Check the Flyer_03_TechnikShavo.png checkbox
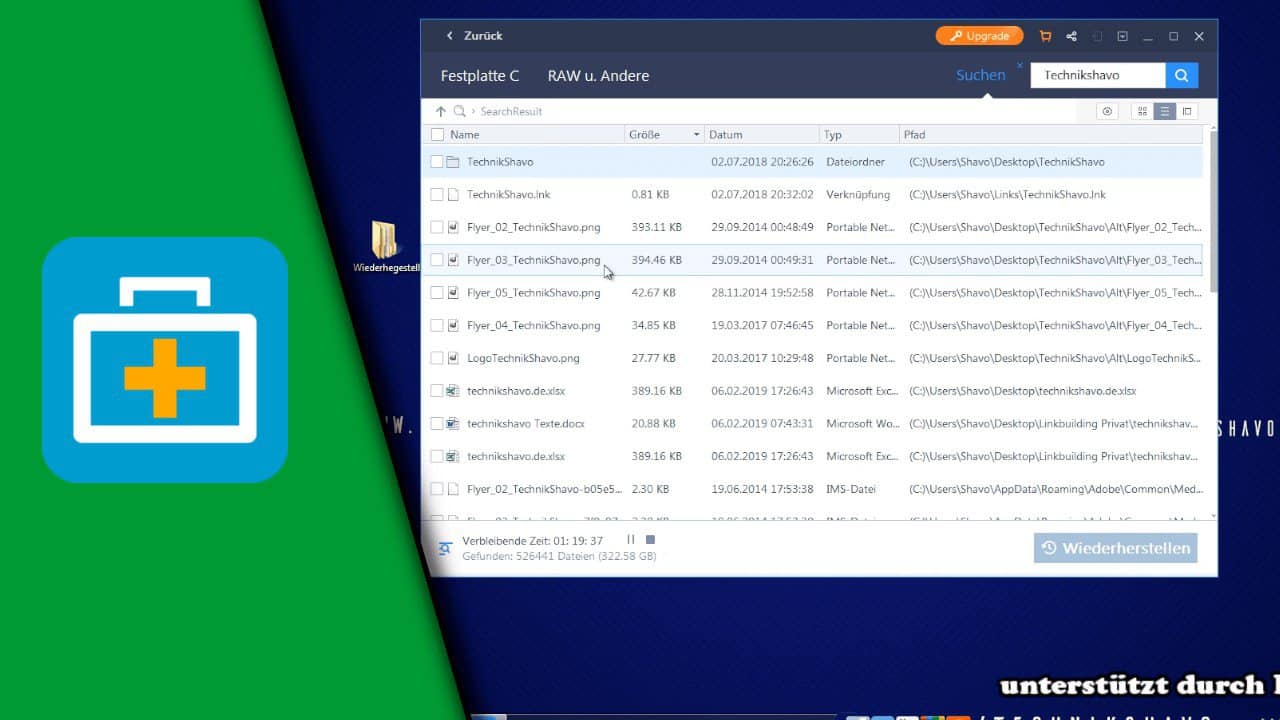1280x720 pixels. [437, 260]
